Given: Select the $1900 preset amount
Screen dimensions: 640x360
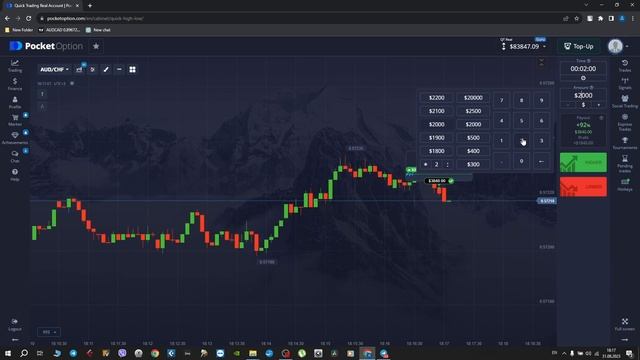Looking at the screenshot, I should [436, 138].
